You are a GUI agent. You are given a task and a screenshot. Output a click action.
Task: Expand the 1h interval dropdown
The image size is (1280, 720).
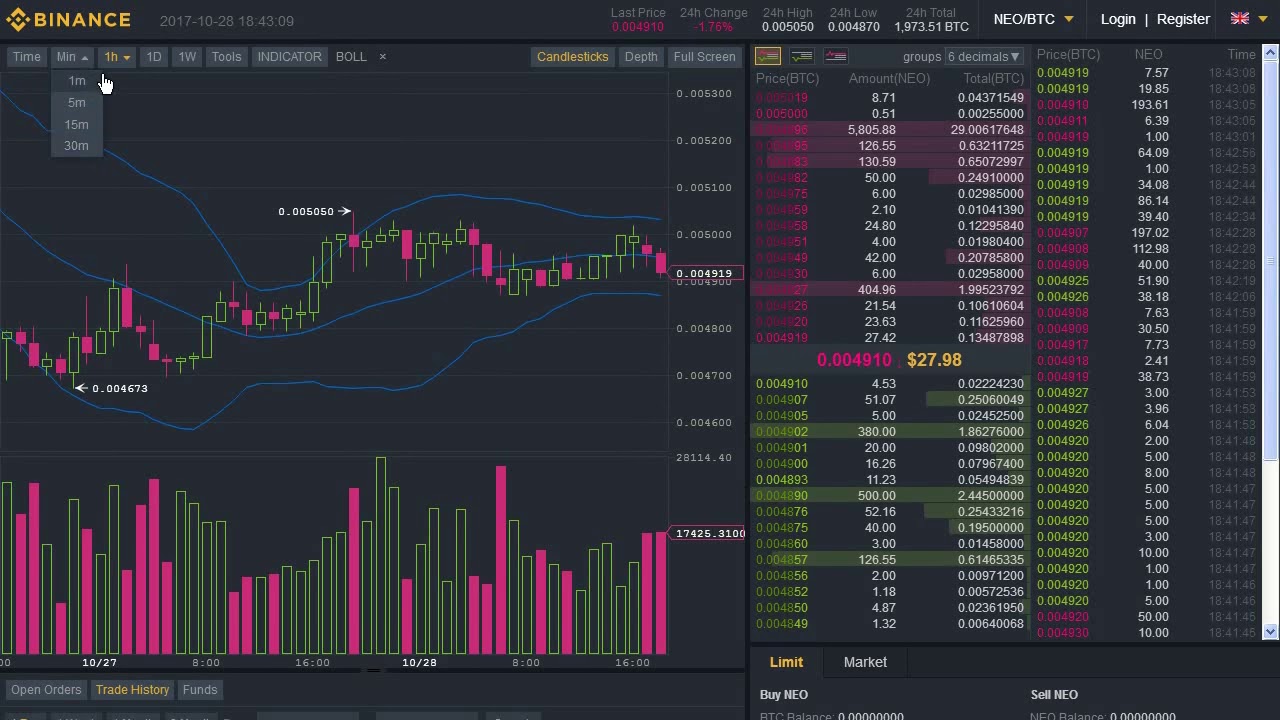pyautogui.click(x=117, y=57)
